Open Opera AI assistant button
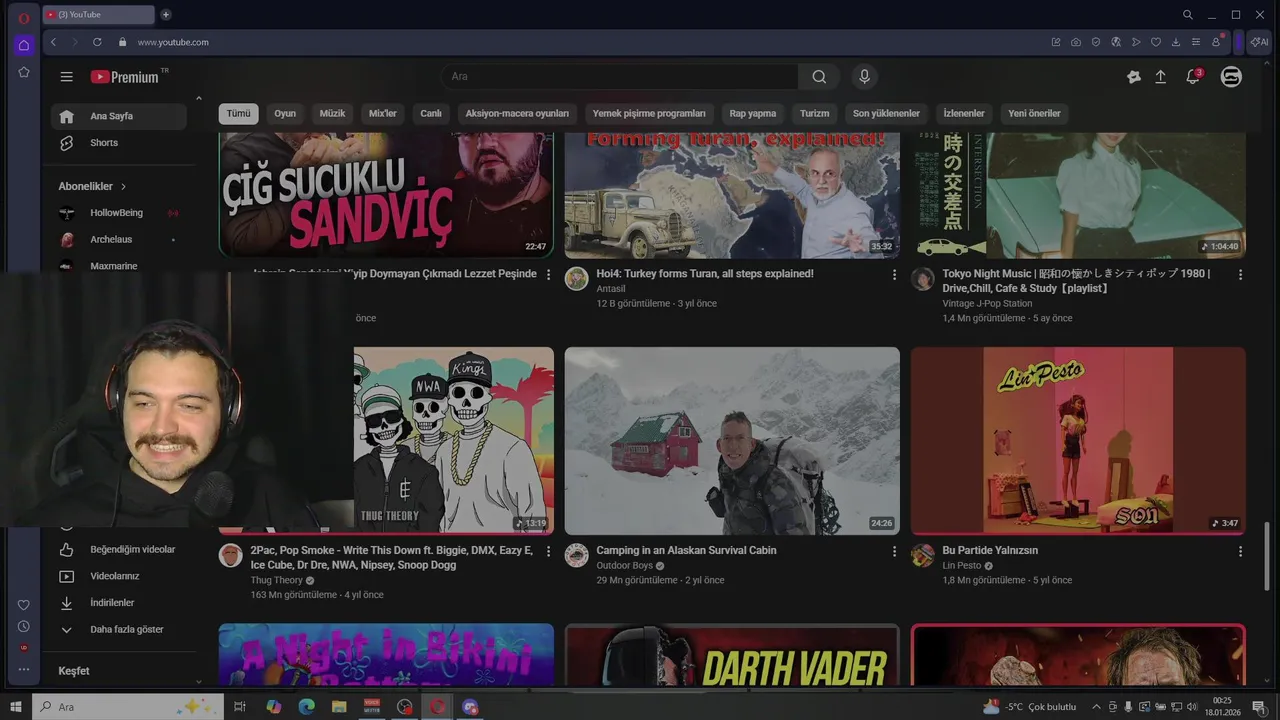This screenshot has width=1280, height=720. (1260, 42)
